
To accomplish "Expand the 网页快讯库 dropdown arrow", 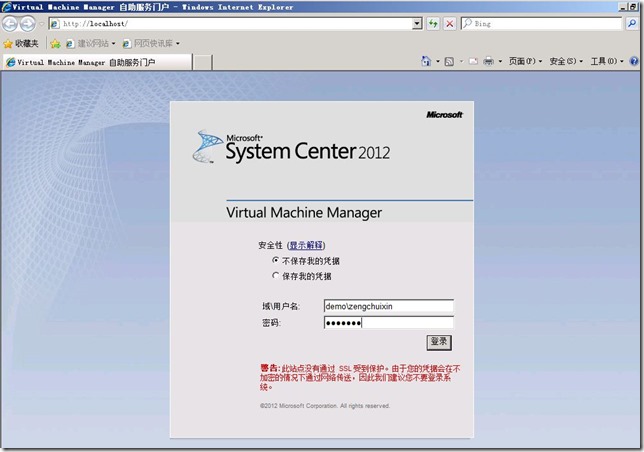I will (178, 43).
